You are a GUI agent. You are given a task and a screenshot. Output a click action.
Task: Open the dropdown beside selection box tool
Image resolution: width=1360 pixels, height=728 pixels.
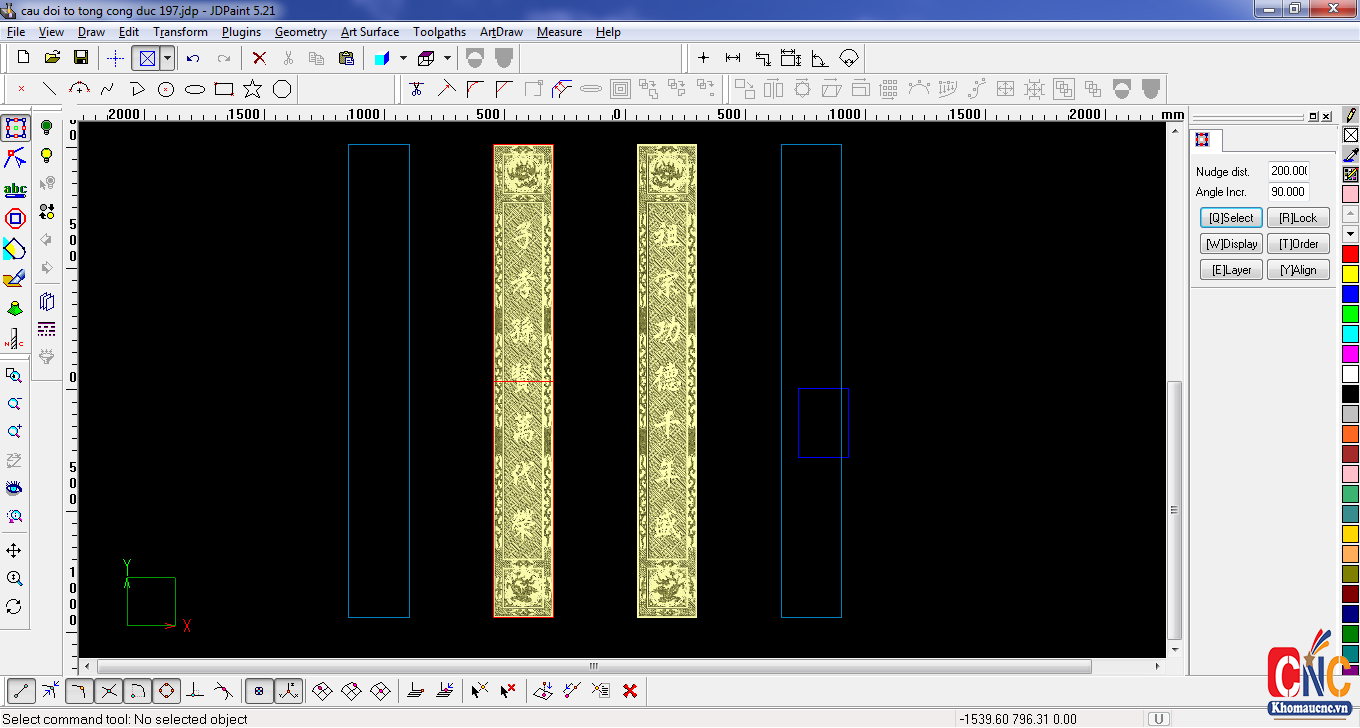[167, 58]
